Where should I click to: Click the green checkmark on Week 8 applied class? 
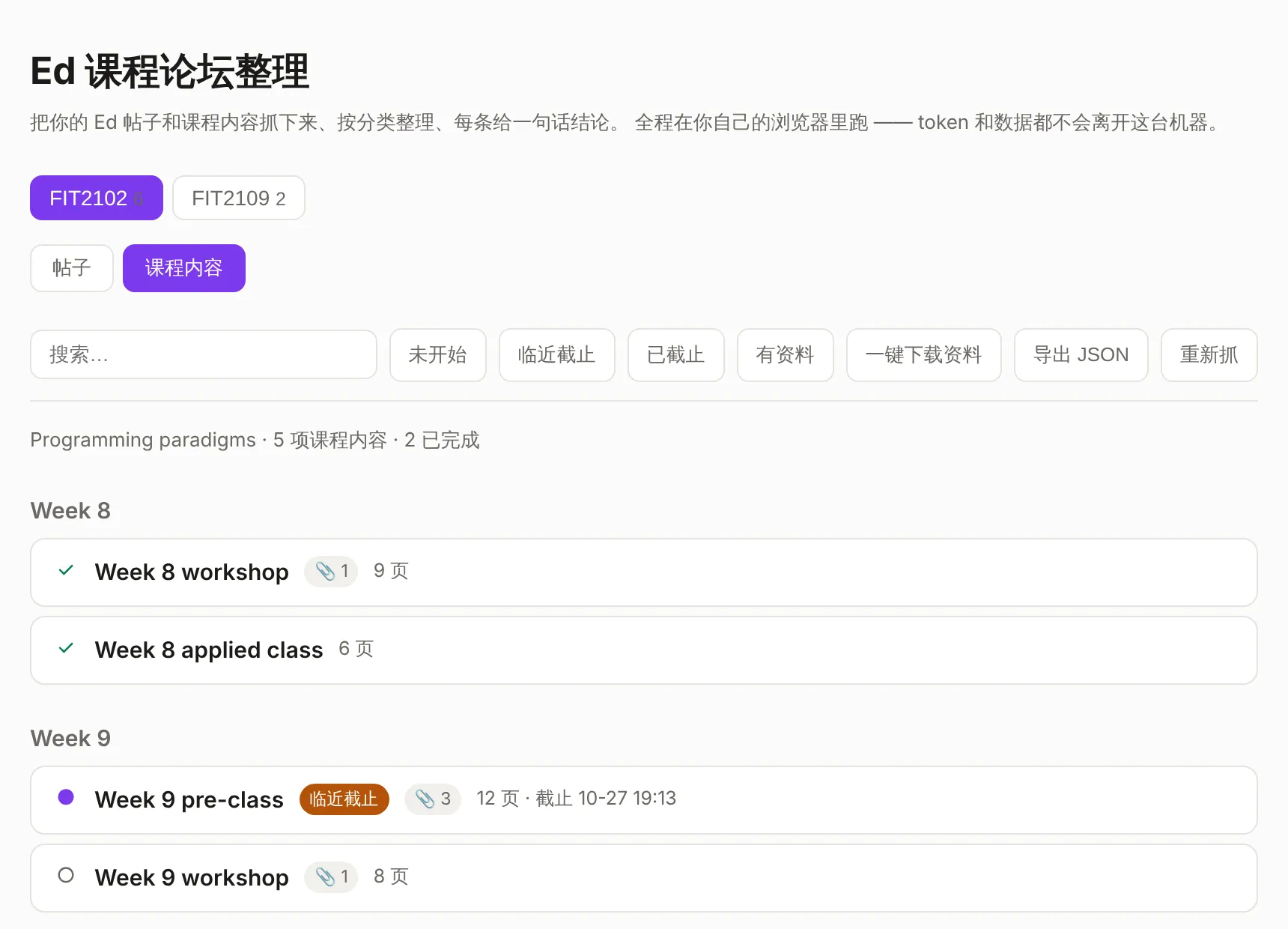[x=66, y=649]
